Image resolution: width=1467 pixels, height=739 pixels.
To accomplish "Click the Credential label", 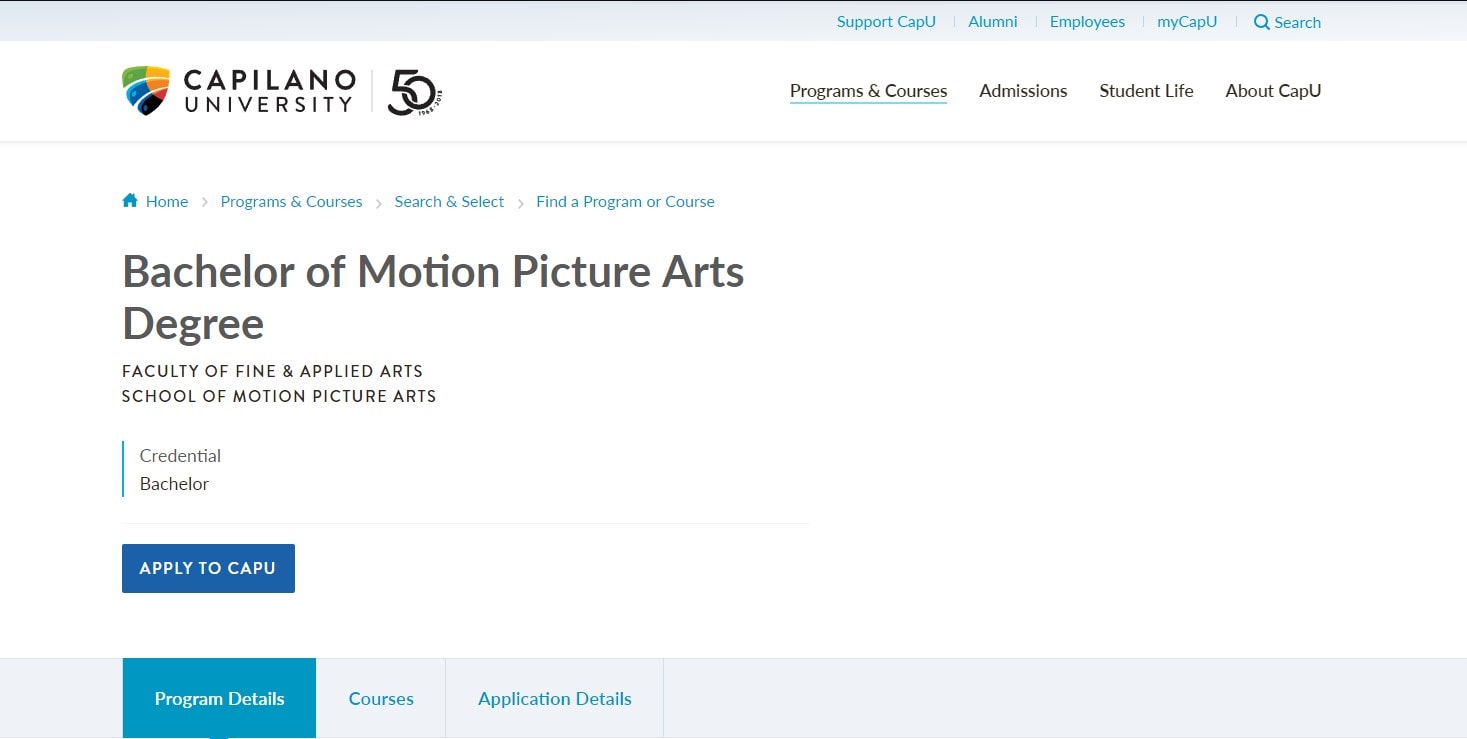I will pos(180,456).
